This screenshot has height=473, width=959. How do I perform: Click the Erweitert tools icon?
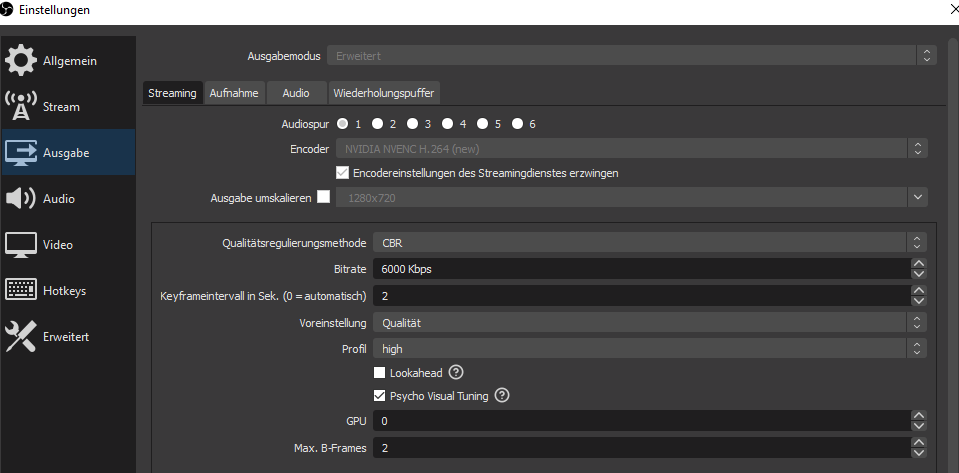21,337
